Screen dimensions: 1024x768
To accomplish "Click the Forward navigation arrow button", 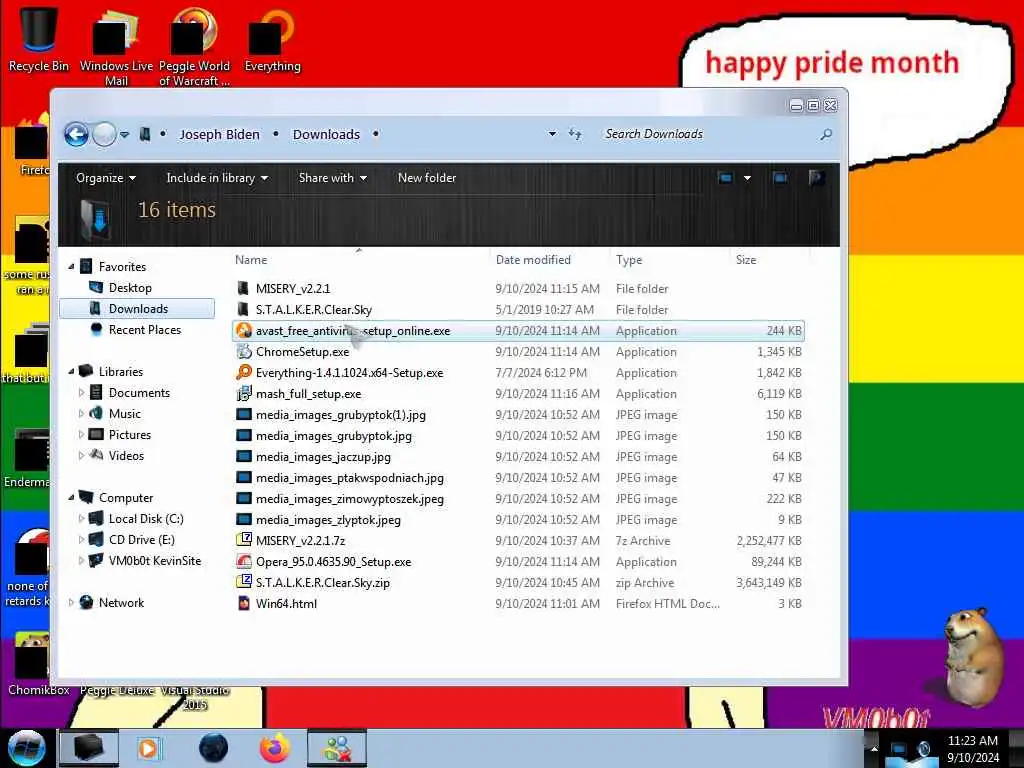I will pyautogui.click(x=104, y=135).
